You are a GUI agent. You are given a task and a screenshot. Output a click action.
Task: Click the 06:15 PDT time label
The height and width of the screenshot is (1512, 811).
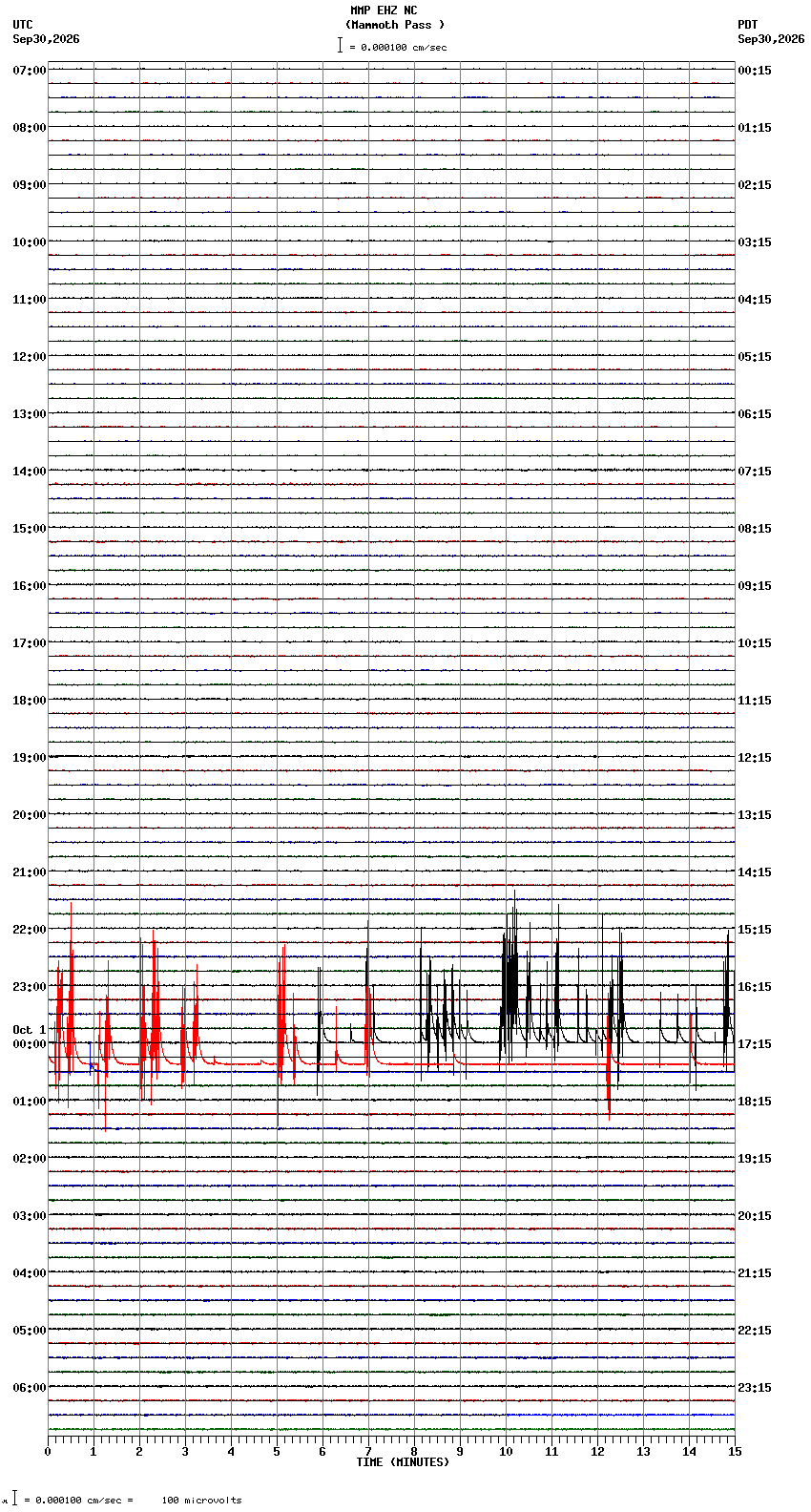(755, 414)
